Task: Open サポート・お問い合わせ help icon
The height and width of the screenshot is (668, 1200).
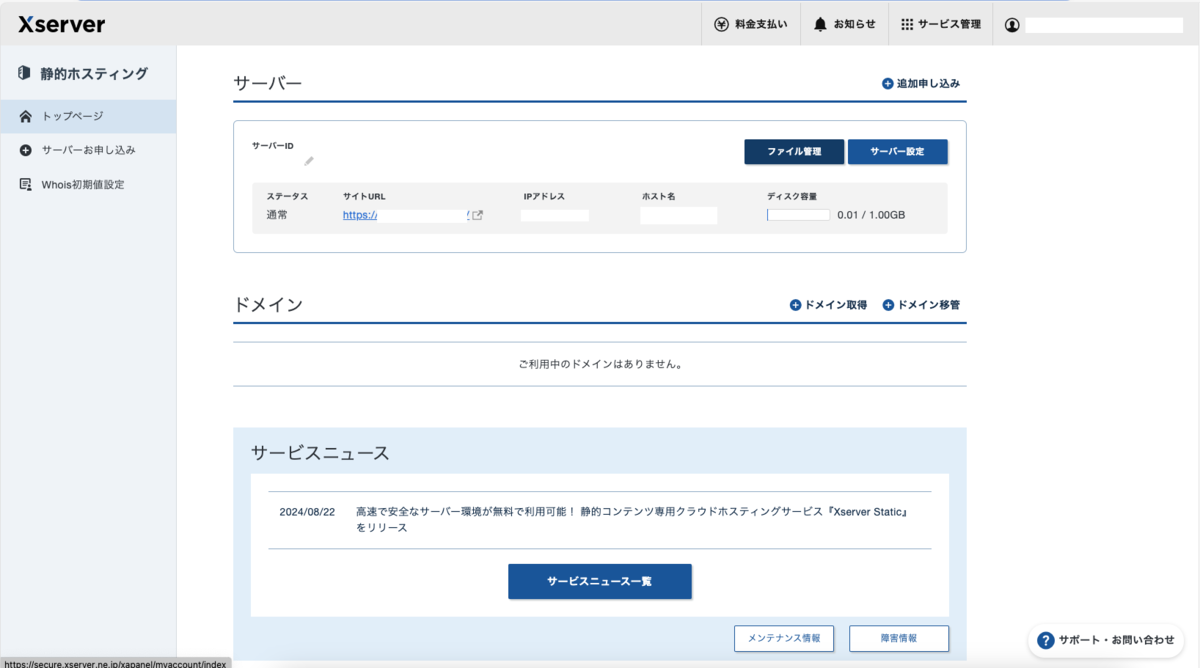Action: coord(1045,639)
